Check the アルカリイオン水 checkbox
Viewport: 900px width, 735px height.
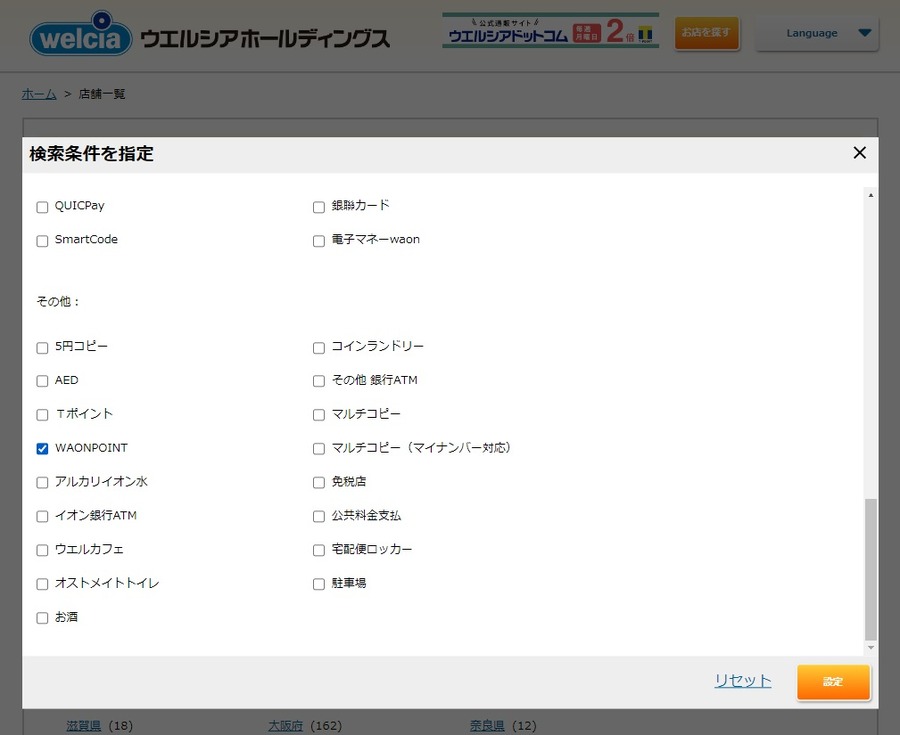[x=42, y=483]
